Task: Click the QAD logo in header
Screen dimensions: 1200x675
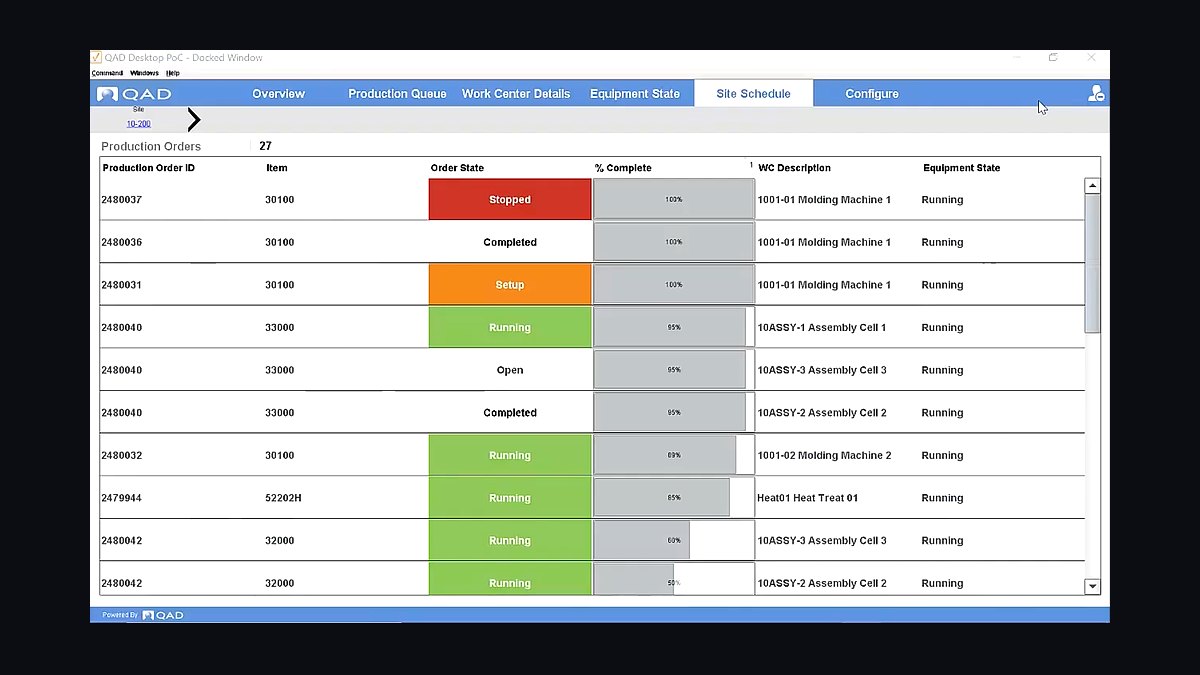Action: [x=134, y=94]
